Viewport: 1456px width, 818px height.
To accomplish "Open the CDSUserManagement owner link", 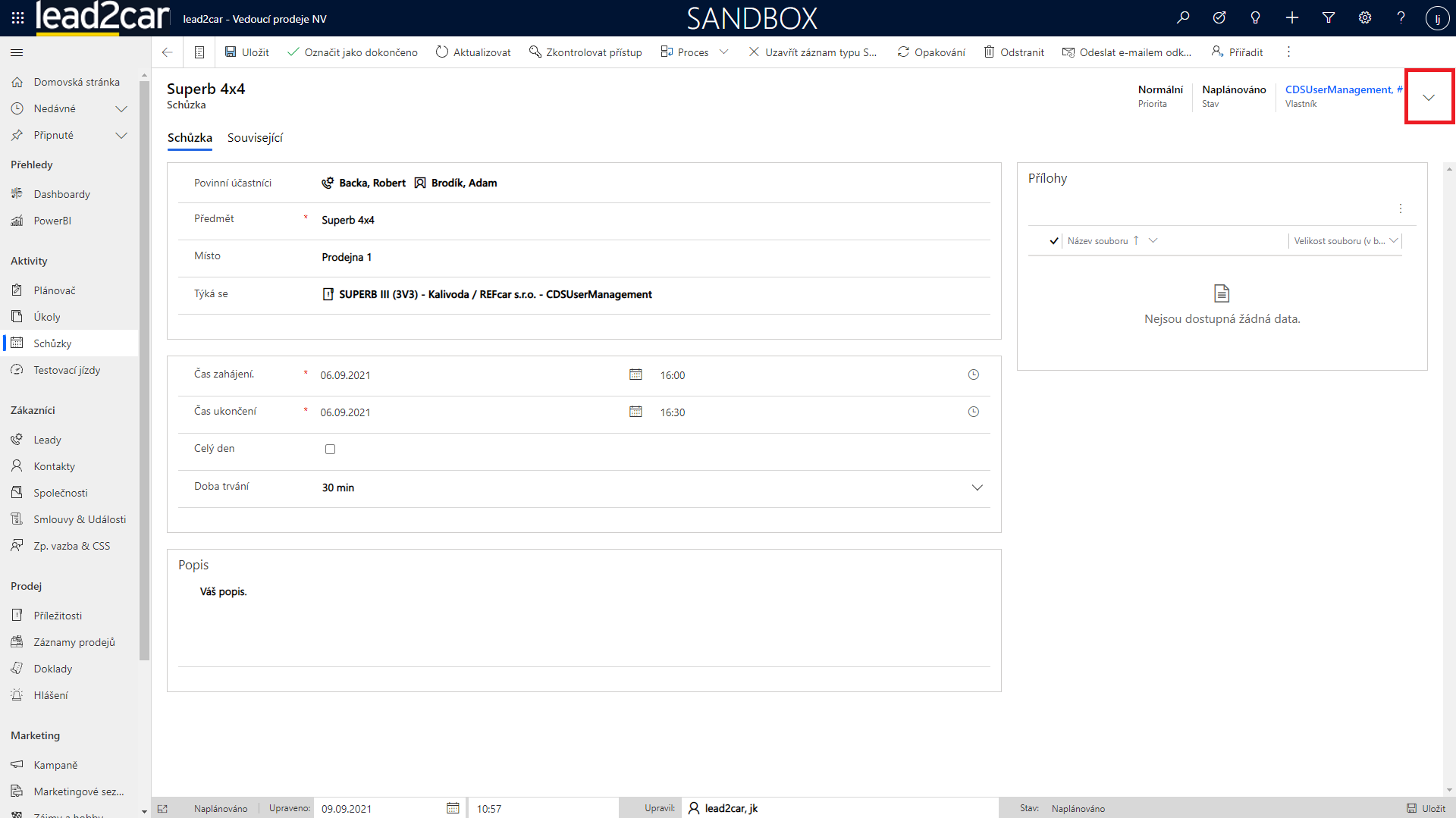I will tap(1339, 89).
